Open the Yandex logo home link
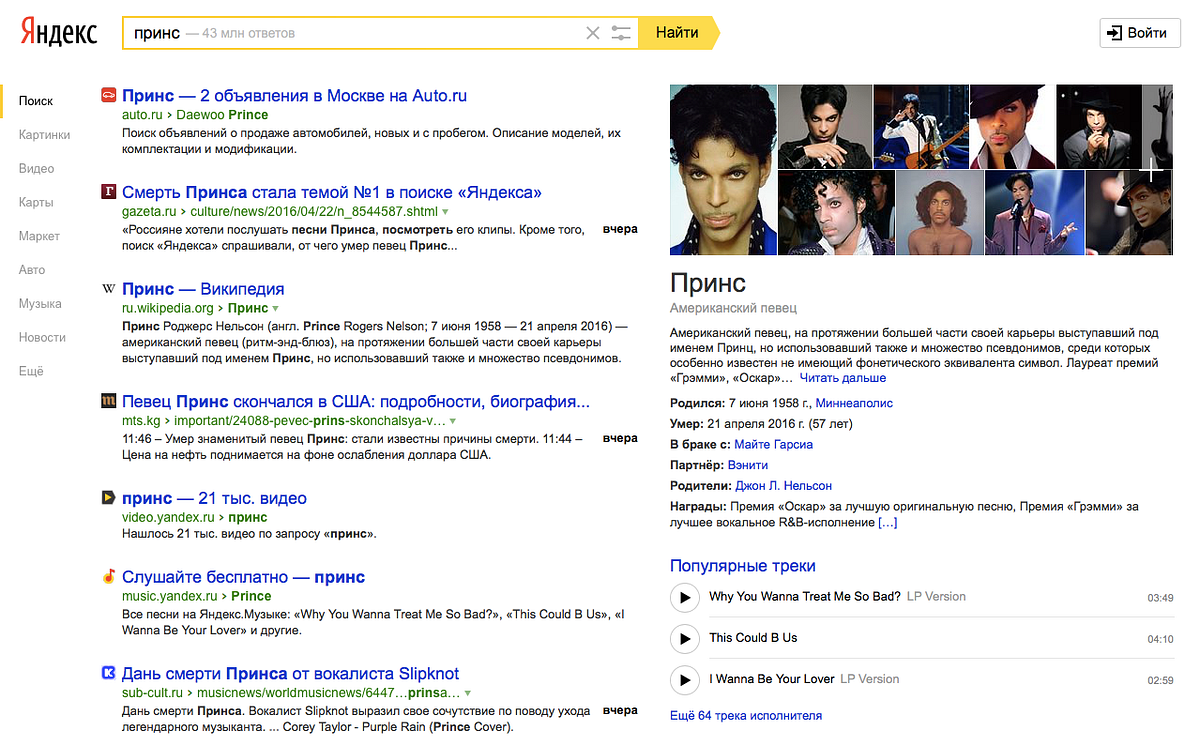 point(59,33)
